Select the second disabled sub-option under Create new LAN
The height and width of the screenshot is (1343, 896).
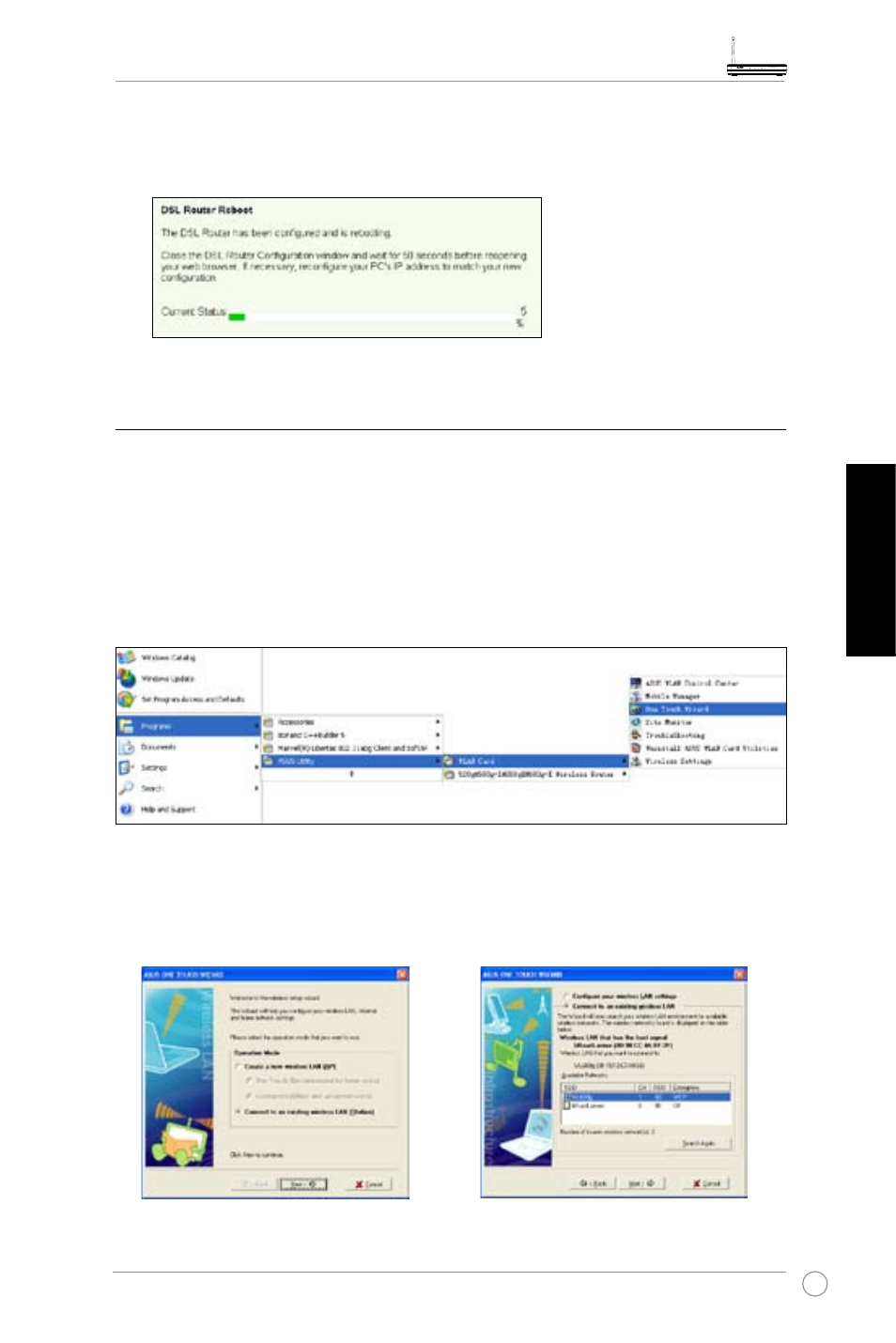249,1096
